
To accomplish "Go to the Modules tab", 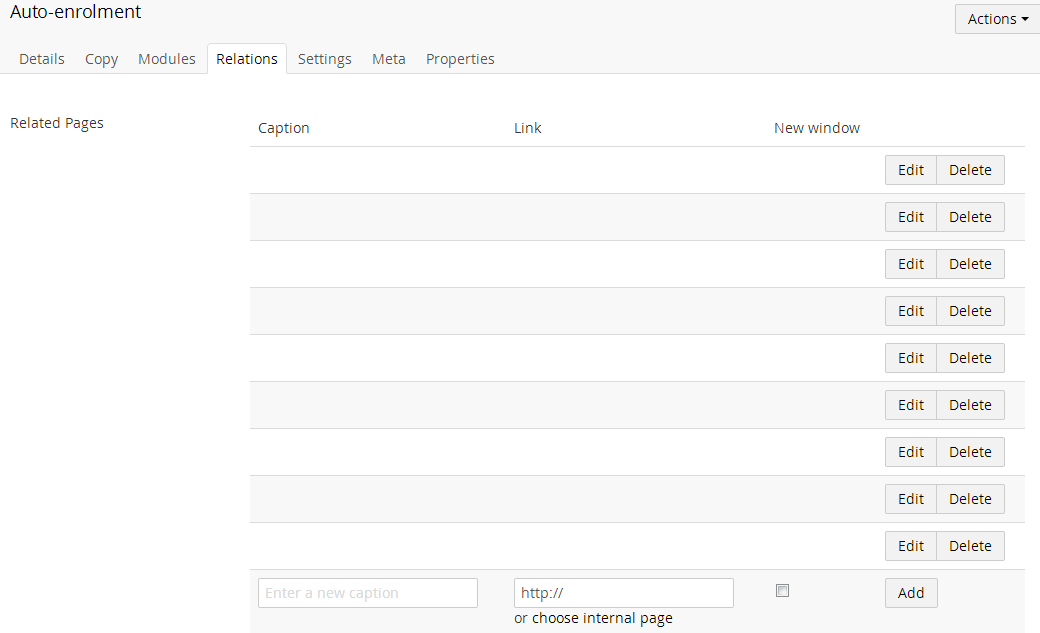I will pos(167,59).
